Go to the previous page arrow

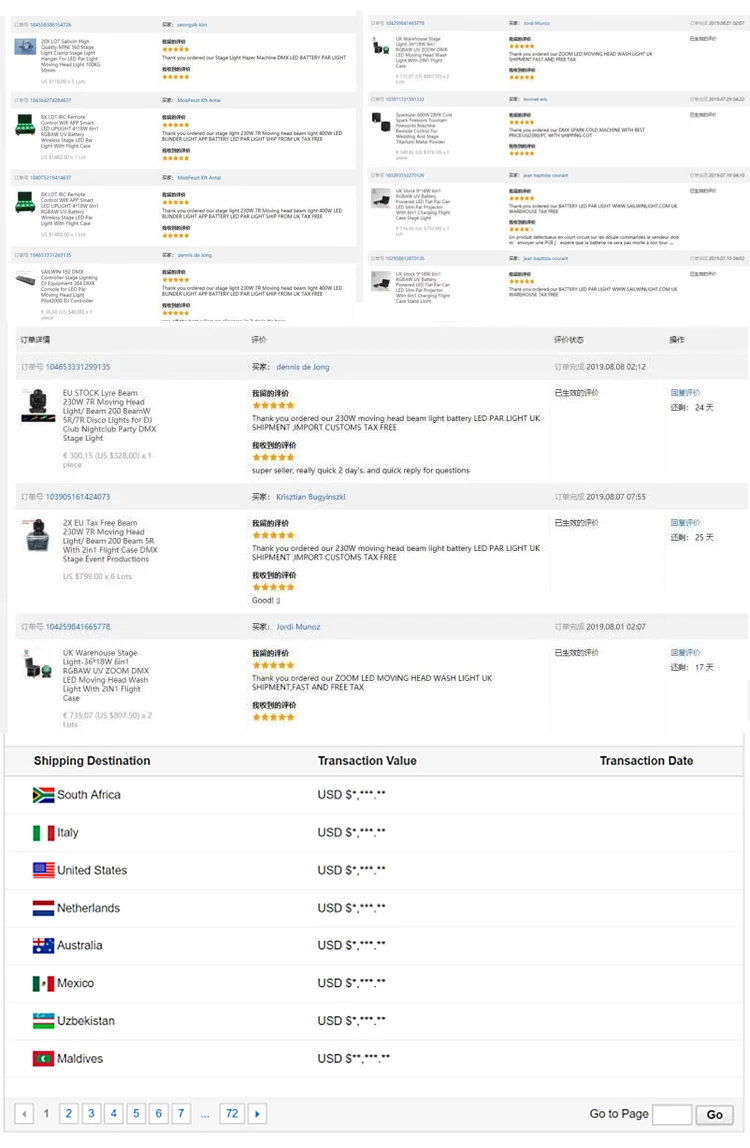click(24, 1114)
